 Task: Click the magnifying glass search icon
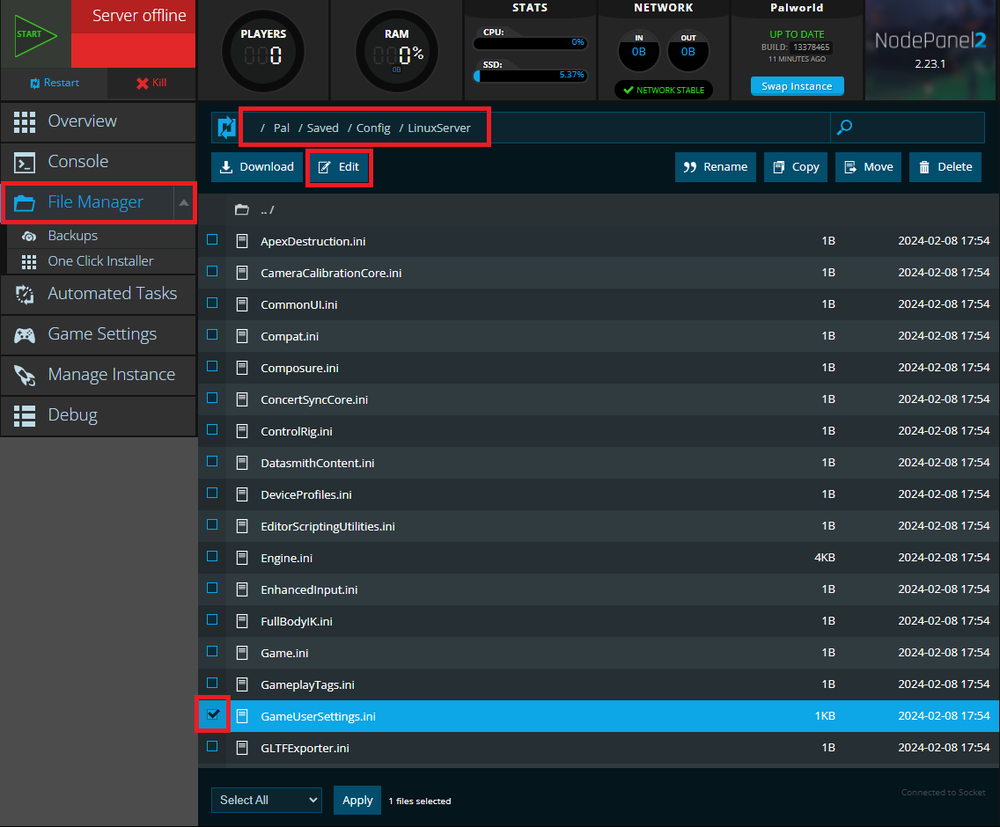pyautogui.click(x=845, y=127)
